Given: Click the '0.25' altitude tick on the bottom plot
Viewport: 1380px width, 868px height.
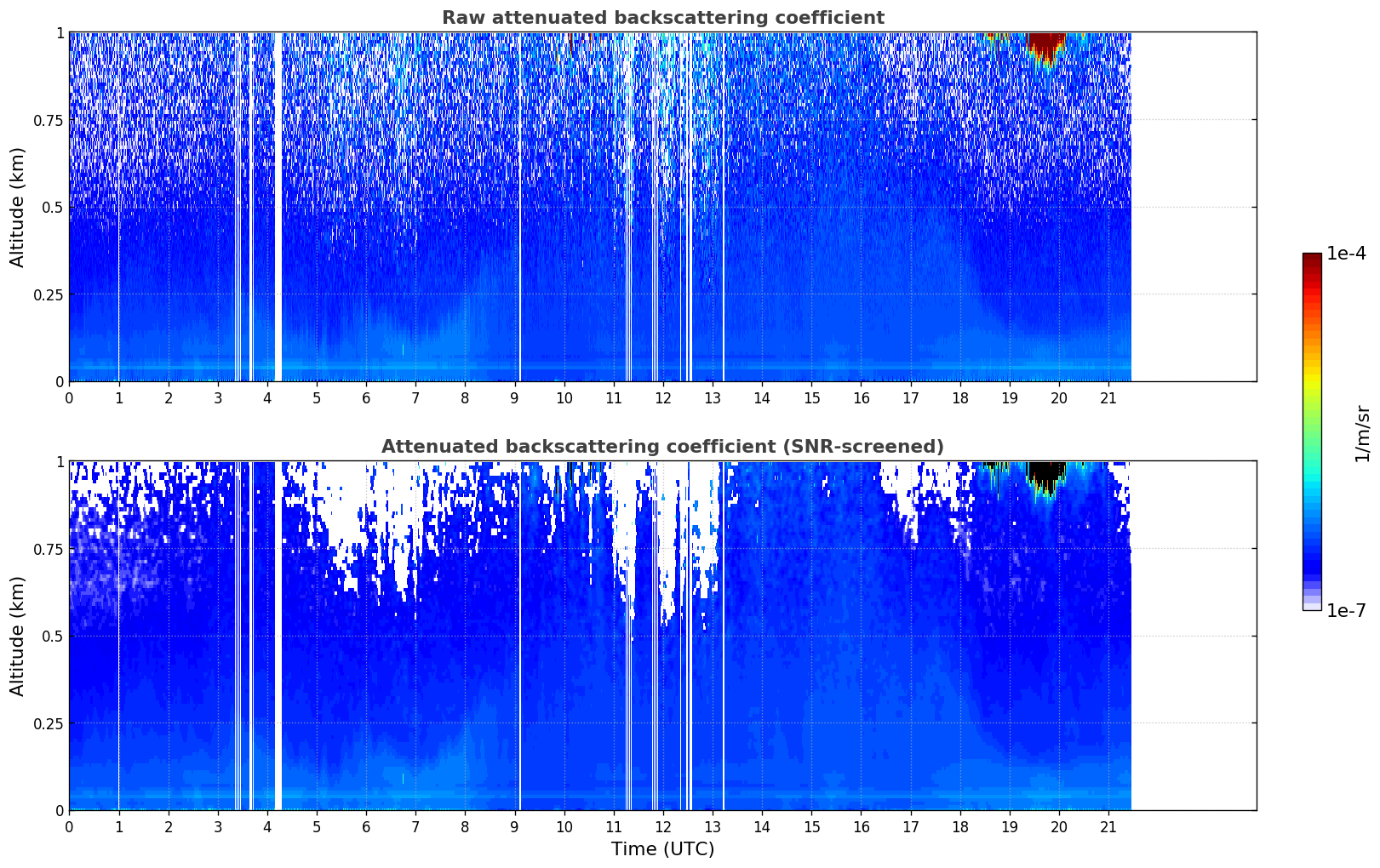Looking at the screenshot, I should (49, 723).
